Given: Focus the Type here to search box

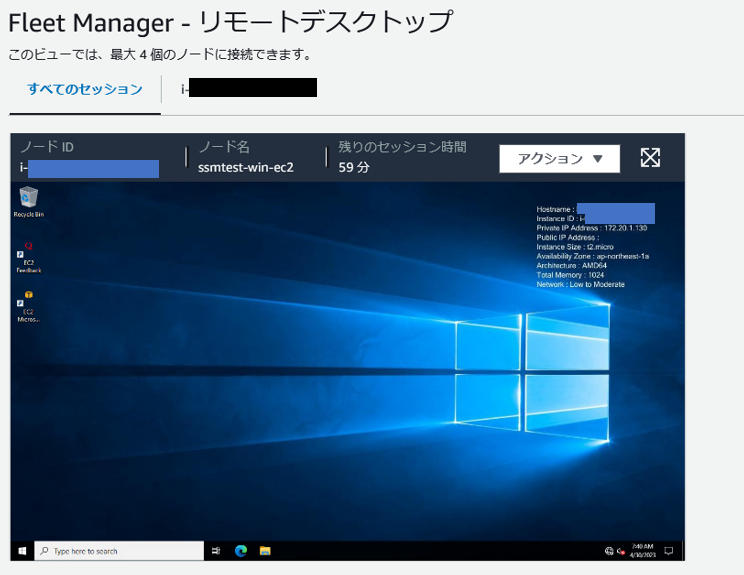Looking at the screenshot, I should pos(119,551).
